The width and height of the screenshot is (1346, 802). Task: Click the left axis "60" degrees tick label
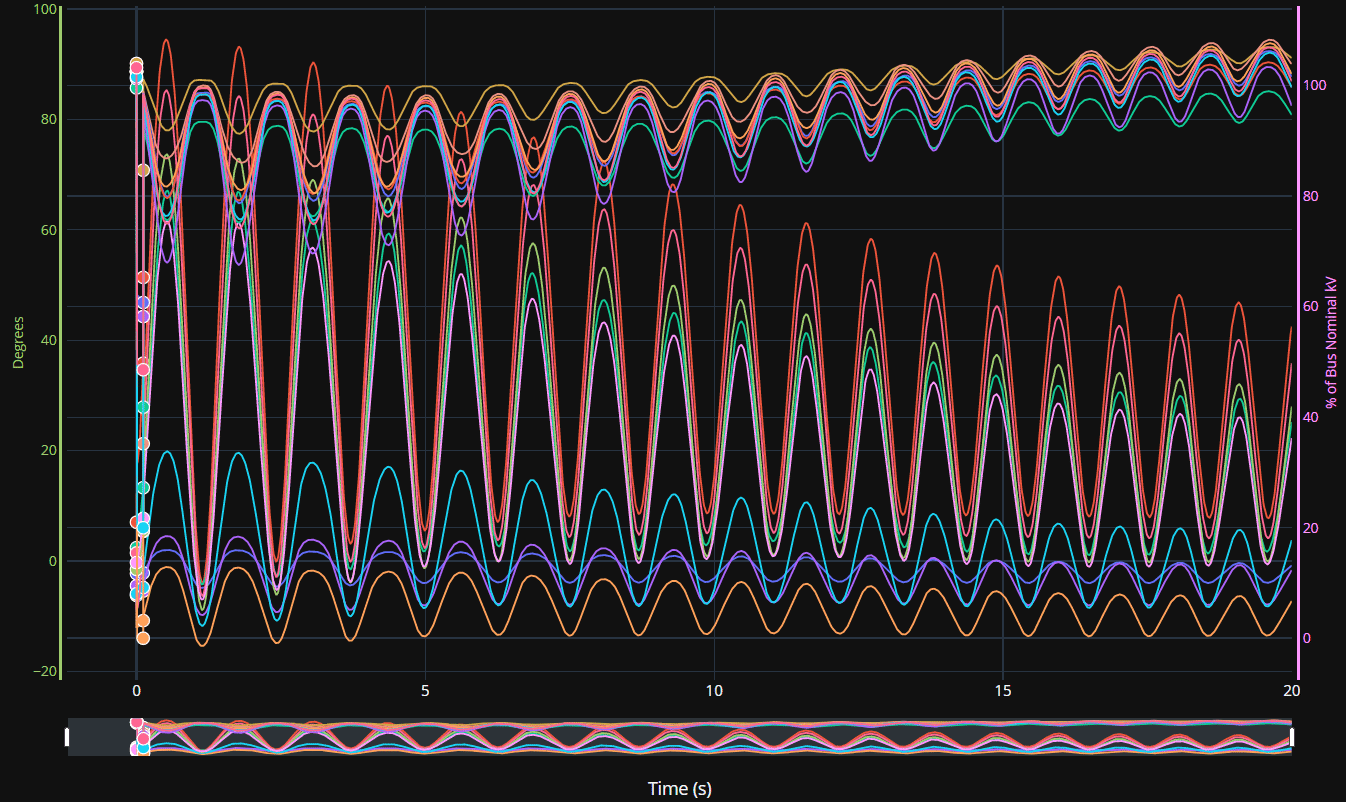click(x=47, y=230)
